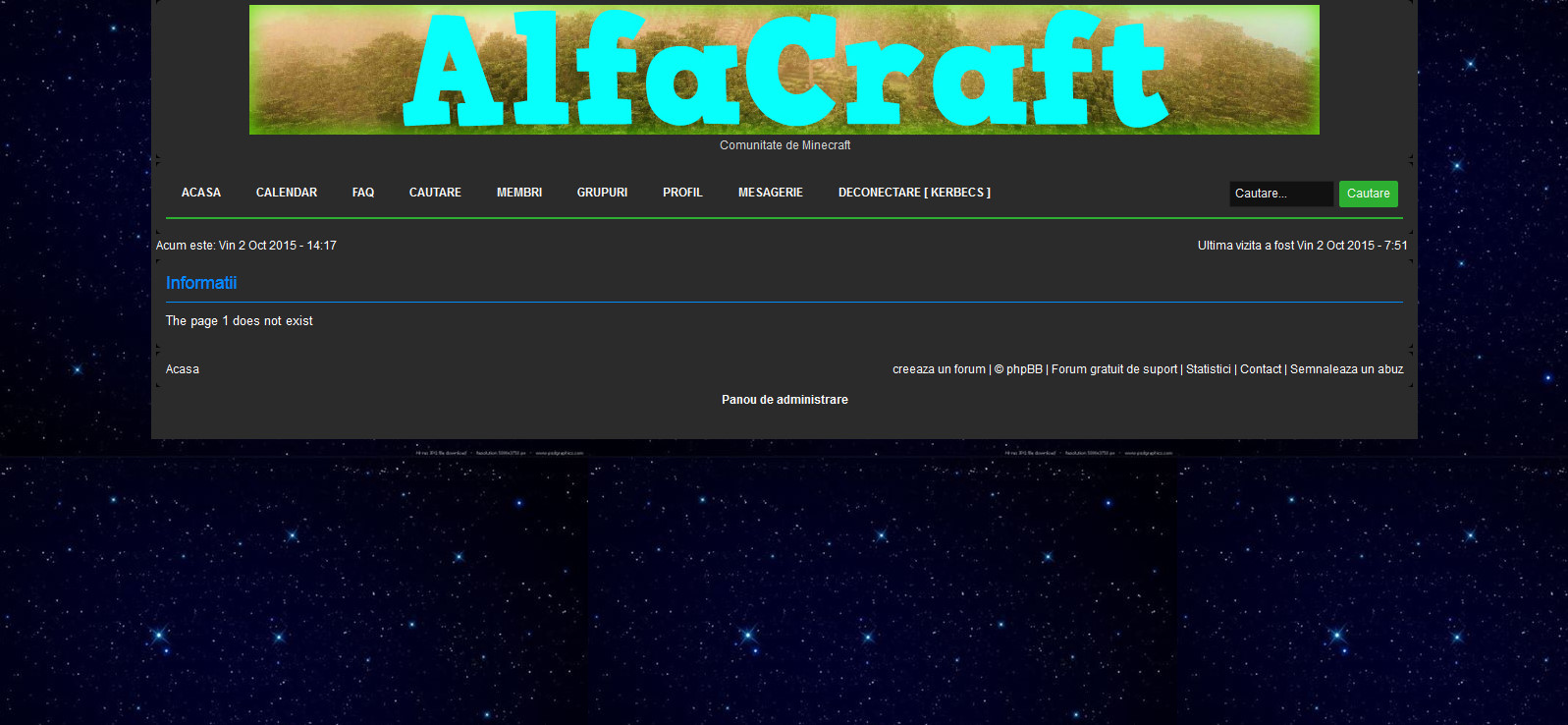Open the CALENDAR menu item

[287, 193]
